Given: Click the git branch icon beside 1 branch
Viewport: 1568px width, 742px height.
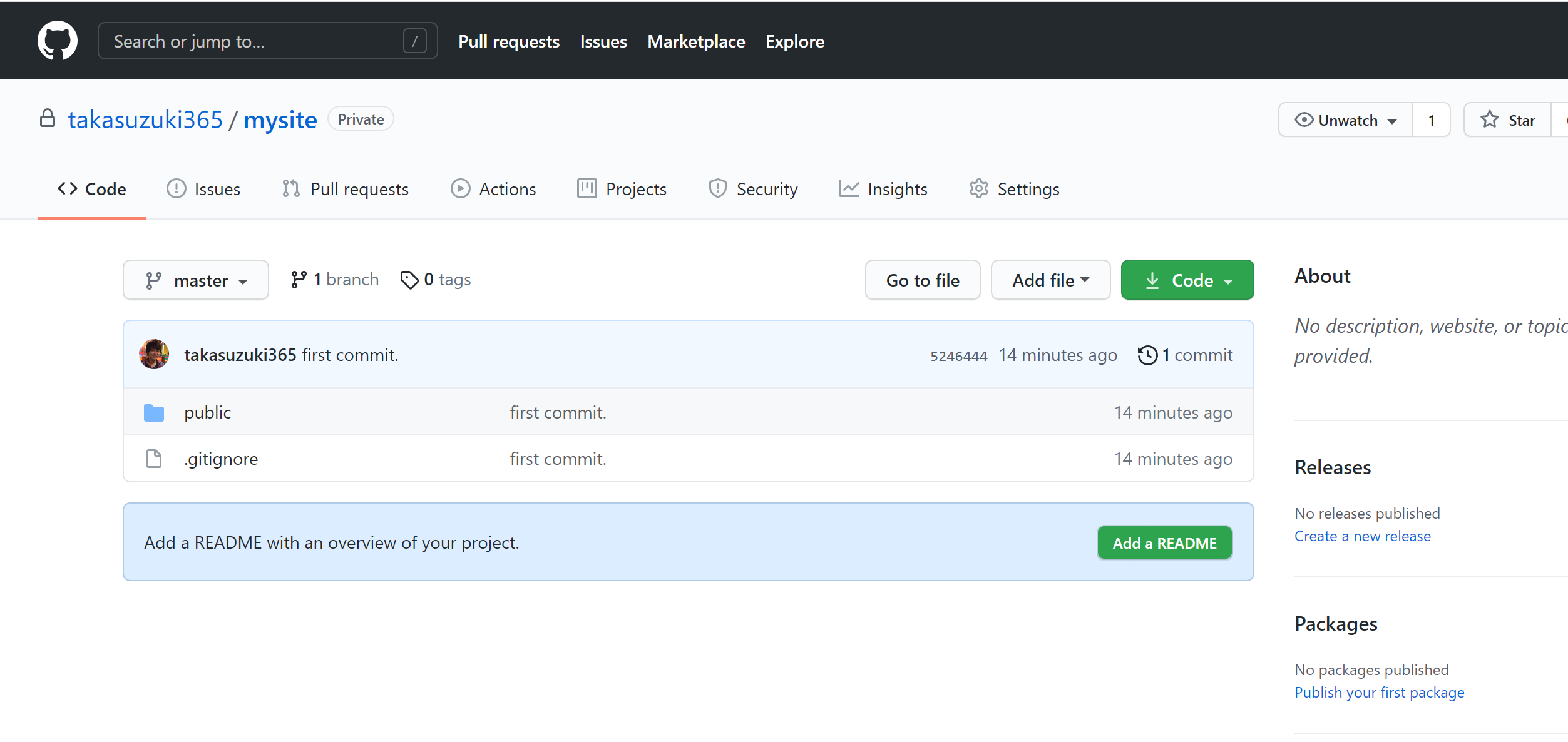Looking at the screenshot, I should pyautogui.click(x=299, y=280).
